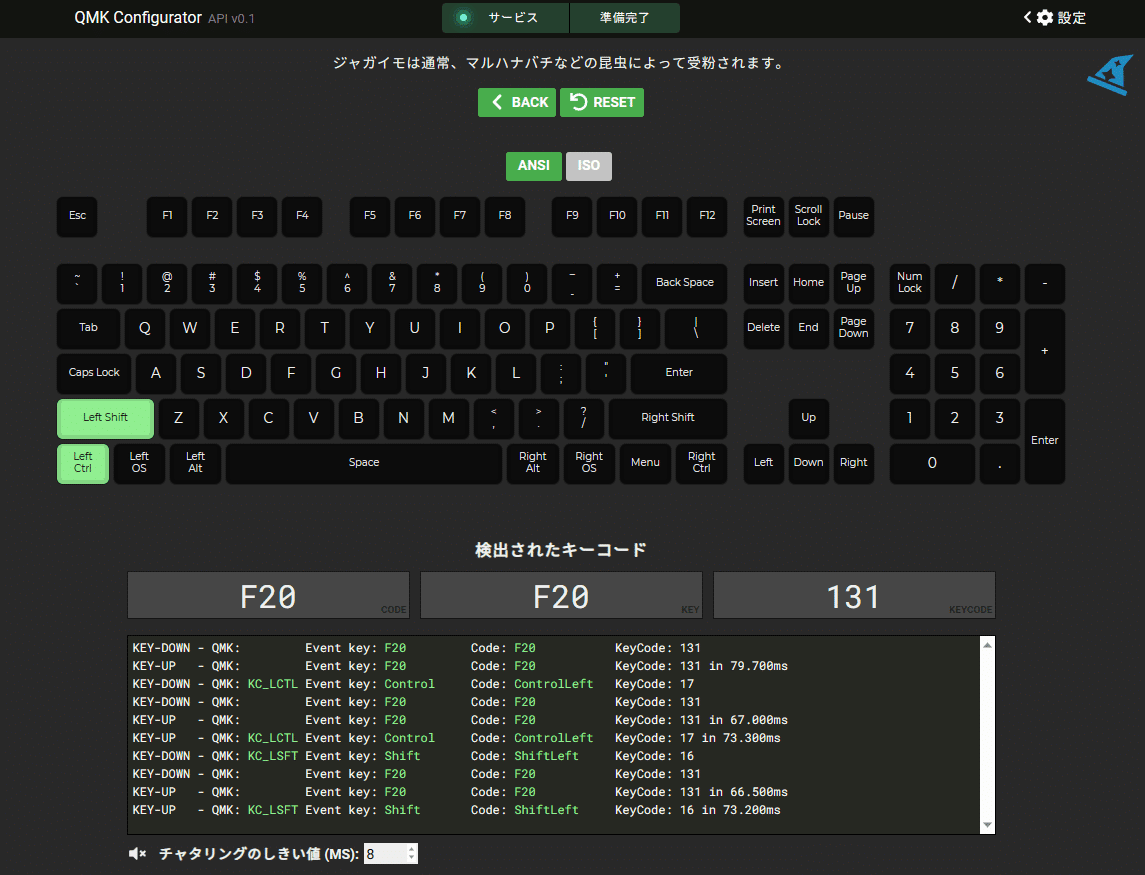Click the Page Up key
The height and width of the screenshot is (875, 1145).
tap(854, 283)
